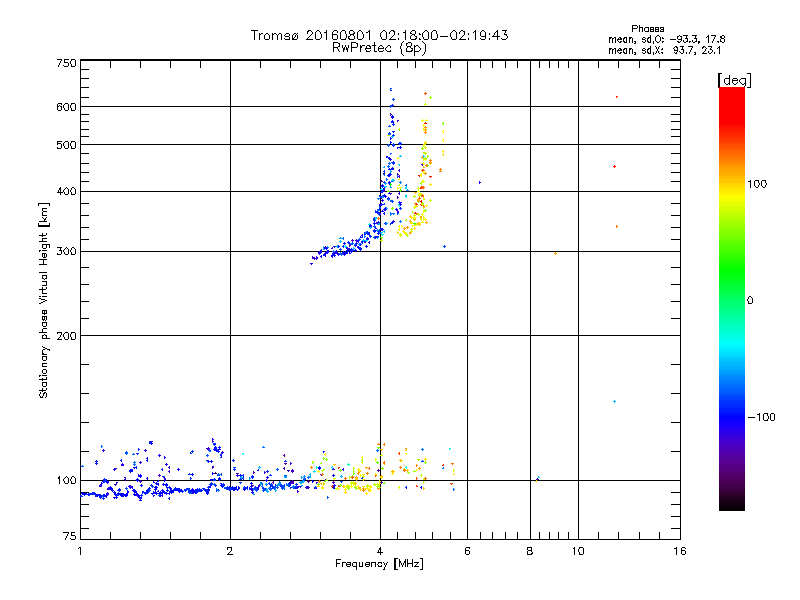Click the x-axis tick label "10"
The image size is (800, 600).
pos(578,551)
